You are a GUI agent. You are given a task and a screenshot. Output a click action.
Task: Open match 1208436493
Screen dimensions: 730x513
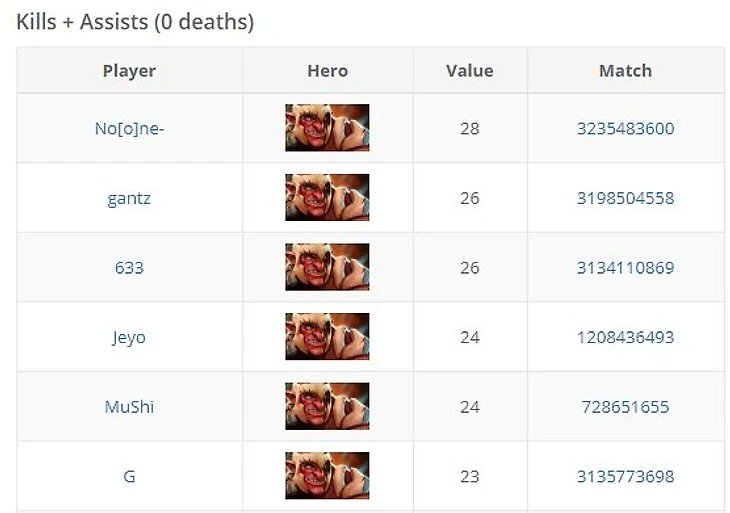625,337
